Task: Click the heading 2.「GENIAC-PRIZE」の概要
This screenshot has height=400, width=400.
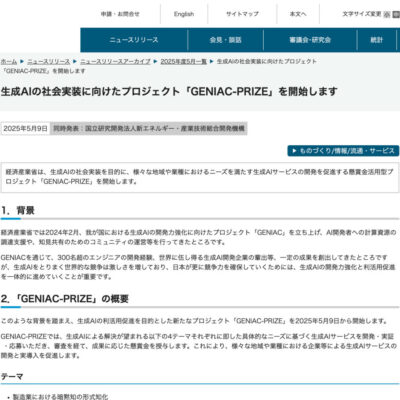Action: tap(65, 299)
